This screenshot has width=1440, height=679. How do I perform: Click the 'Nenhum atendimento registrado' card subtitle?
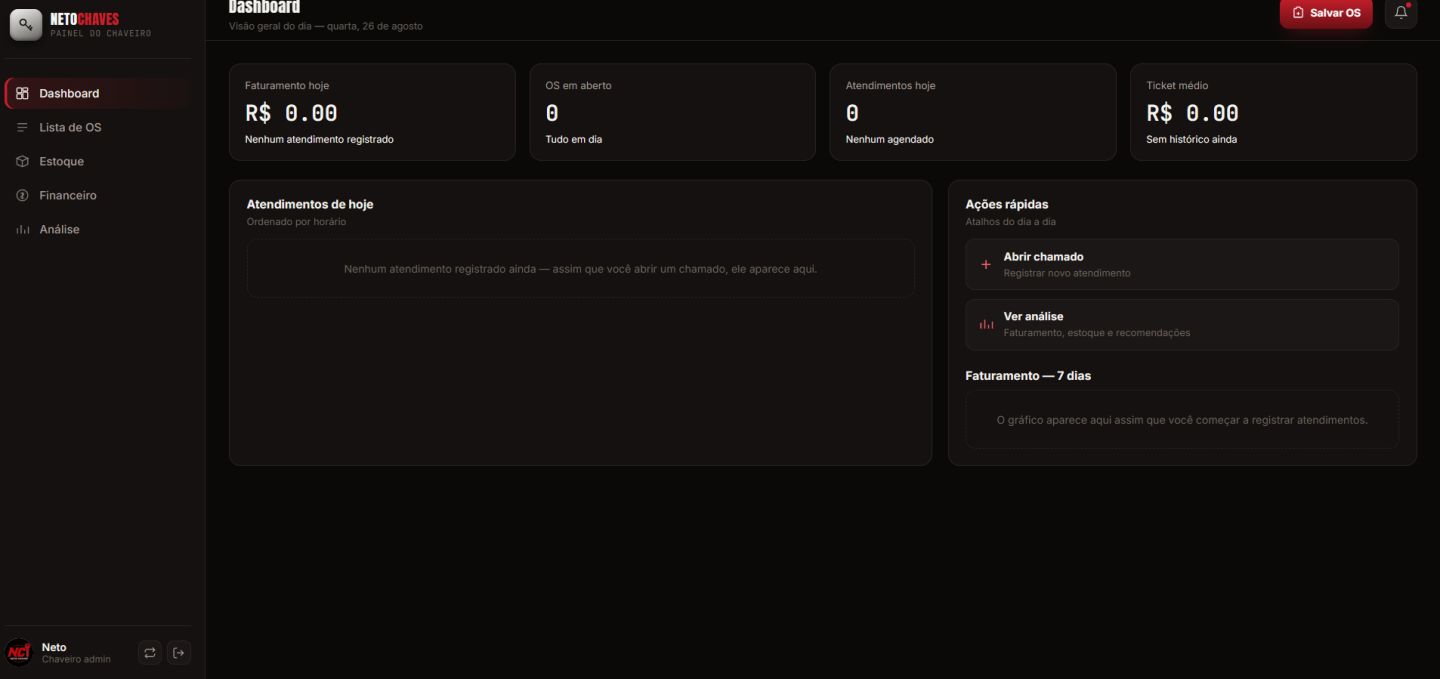pyautogui.click(x=319, y=139)
